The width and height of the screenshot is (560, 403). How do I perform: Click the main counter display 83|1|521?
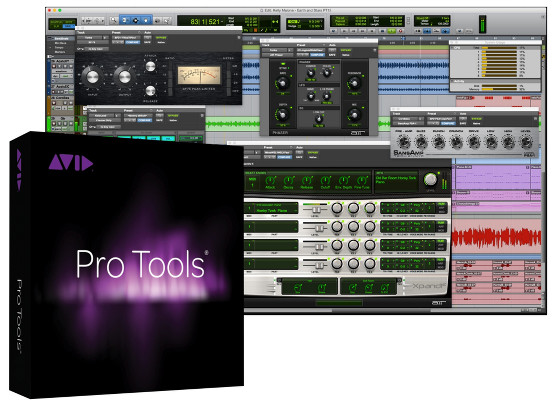pyautogui.click(x=204, y=22)
